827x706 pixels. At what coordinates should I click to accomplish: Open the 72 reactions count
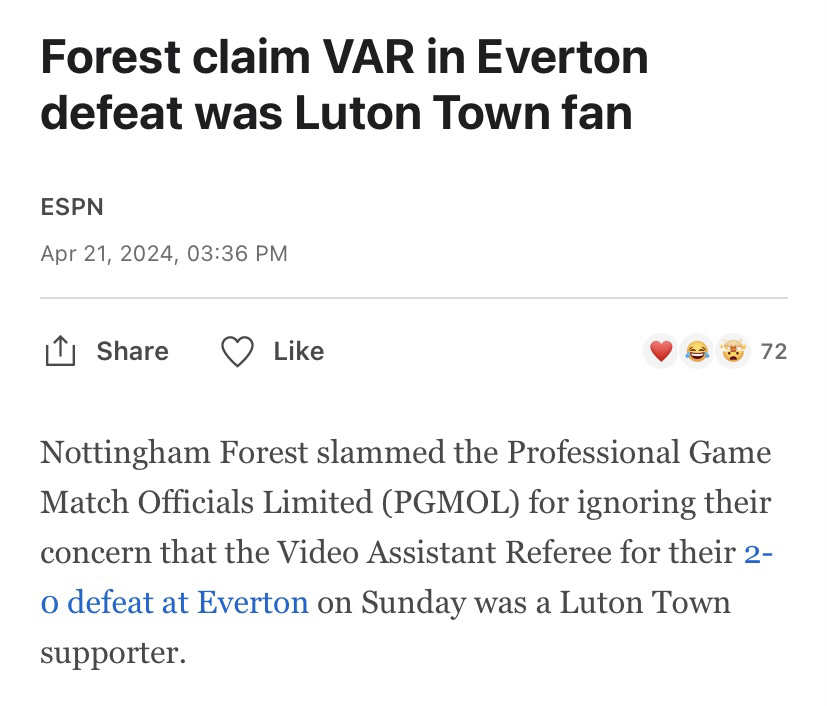[x=774, y=352]
